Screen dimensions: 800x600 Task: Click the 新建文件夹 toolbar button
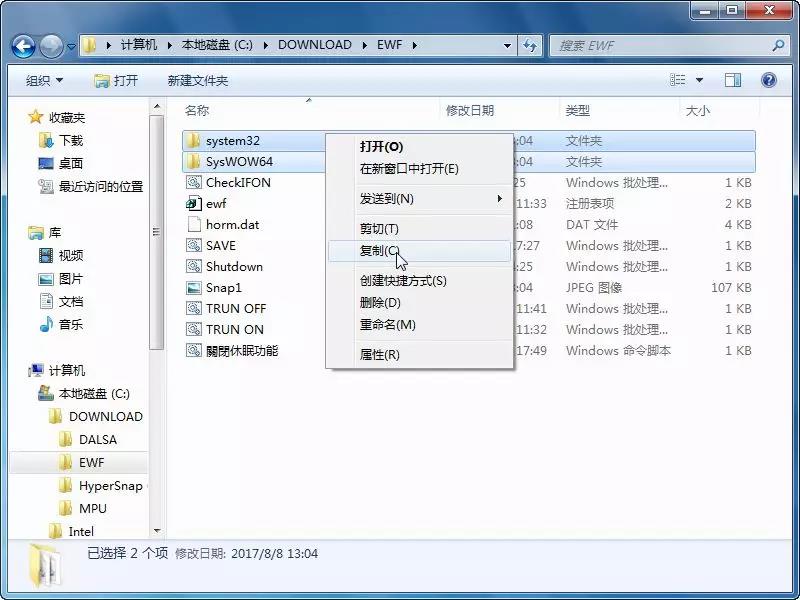point(197,80)
